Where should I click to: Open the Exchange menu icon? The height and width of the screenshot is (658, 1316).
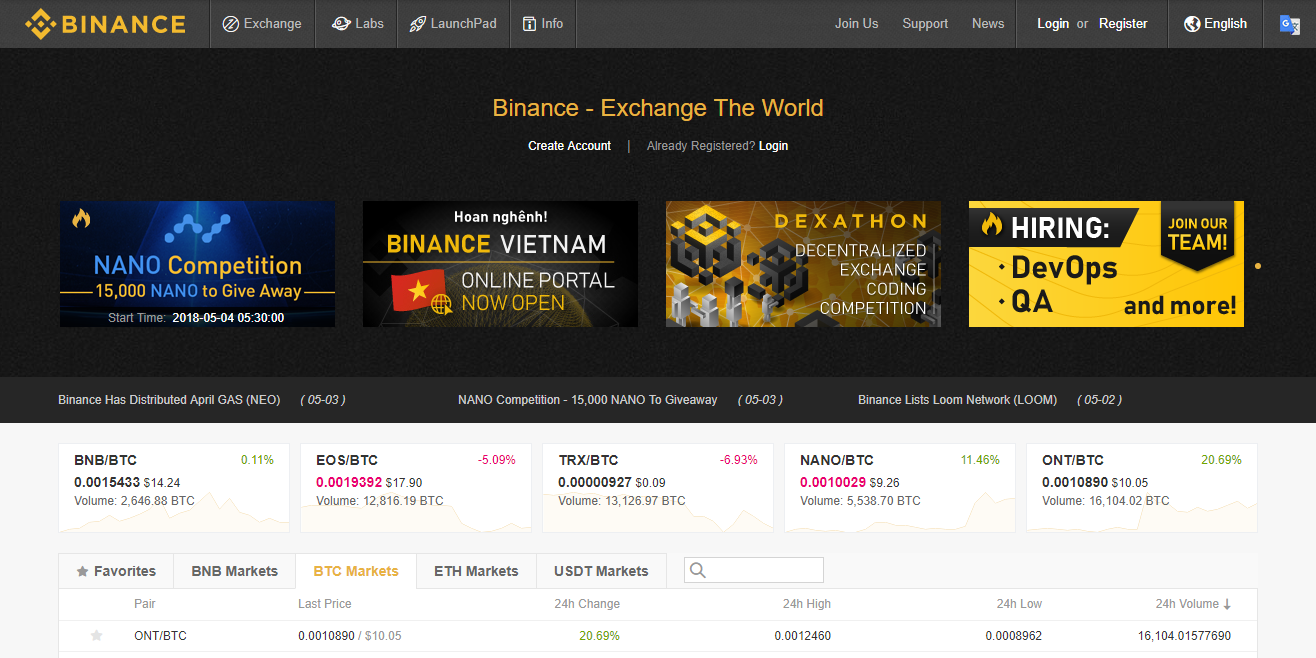231,24
